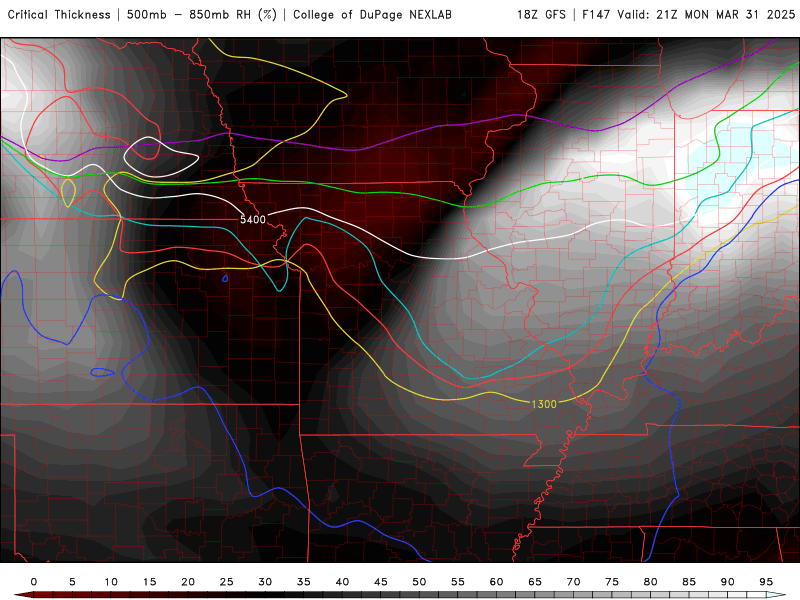Screen dimensions: 800x600
Task: Click the "20" value on the colorbar
Action: [188, 582]
